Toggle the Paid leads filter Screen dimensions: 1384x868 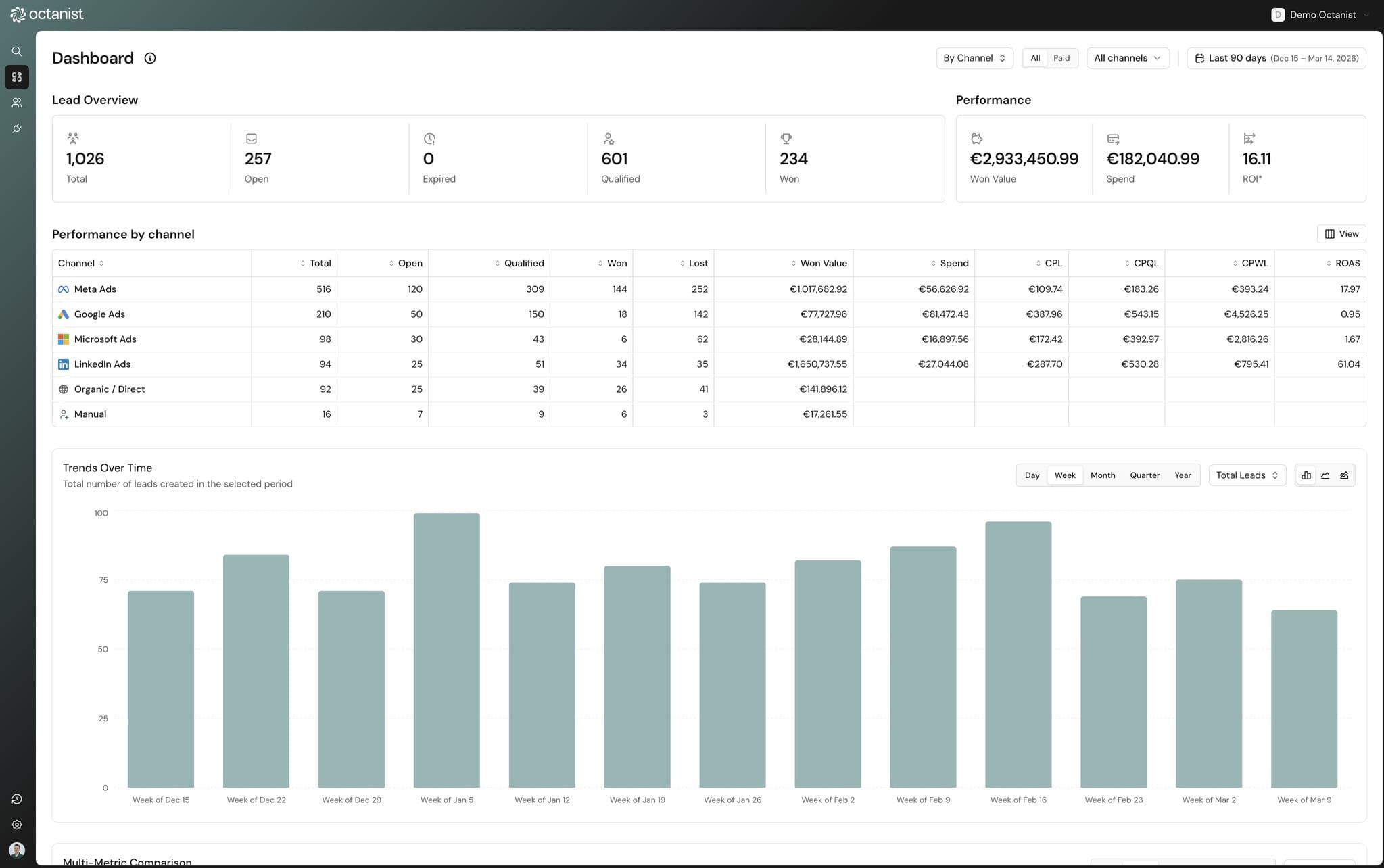[1061, 58]
